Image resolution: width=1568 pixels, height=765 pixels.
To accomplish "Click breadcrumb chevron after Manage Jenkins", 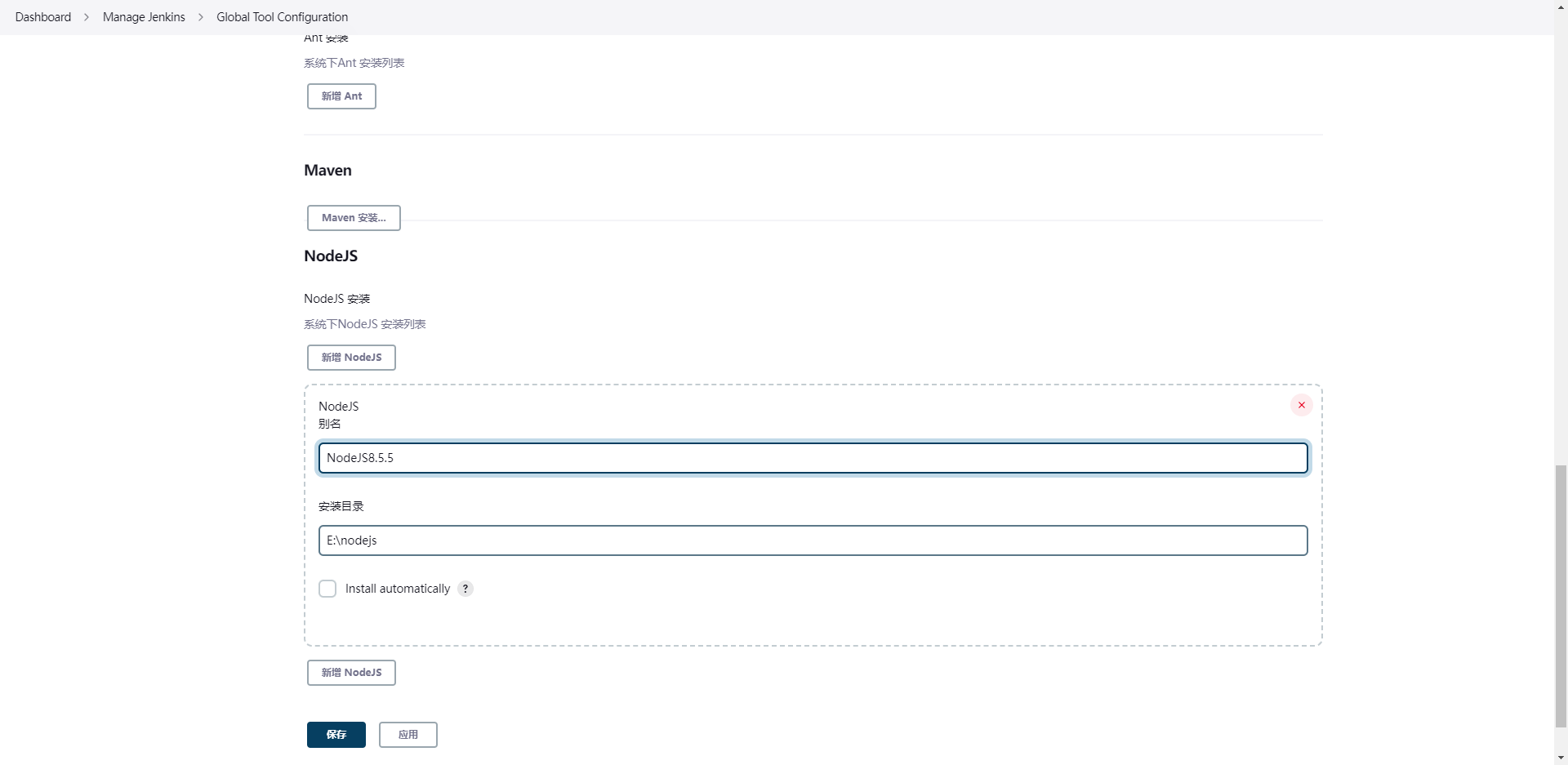I will click(201, 17).
